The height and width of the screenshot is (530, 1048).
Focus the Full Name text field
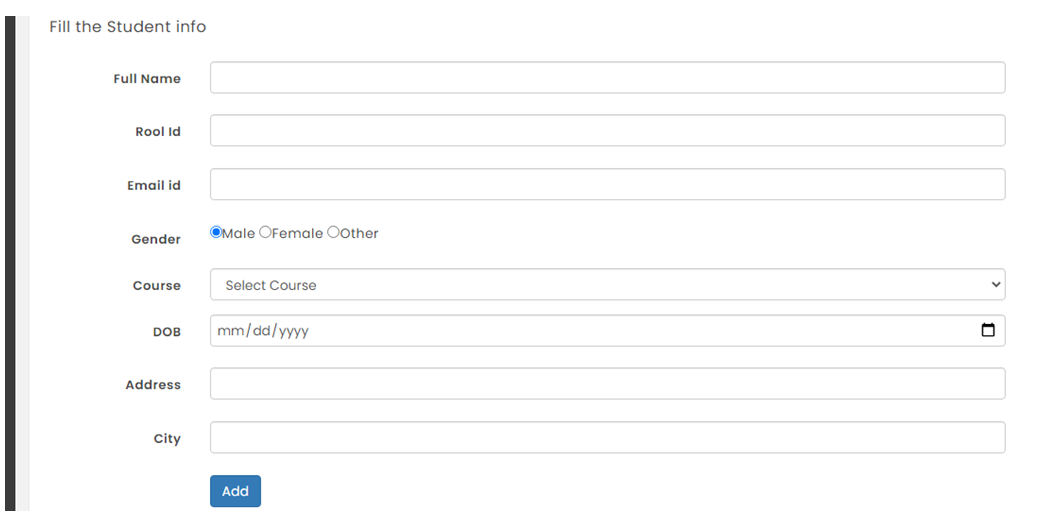(x=608, y=78)
